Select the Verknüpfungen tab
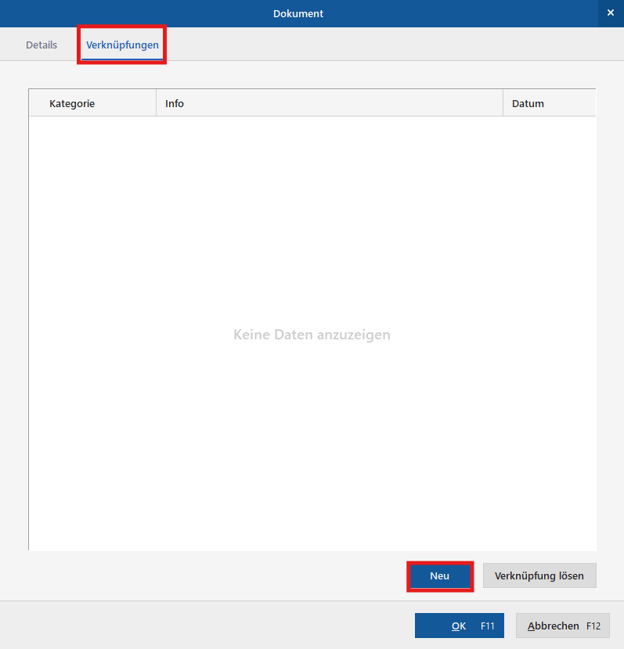 coord(122,45)
